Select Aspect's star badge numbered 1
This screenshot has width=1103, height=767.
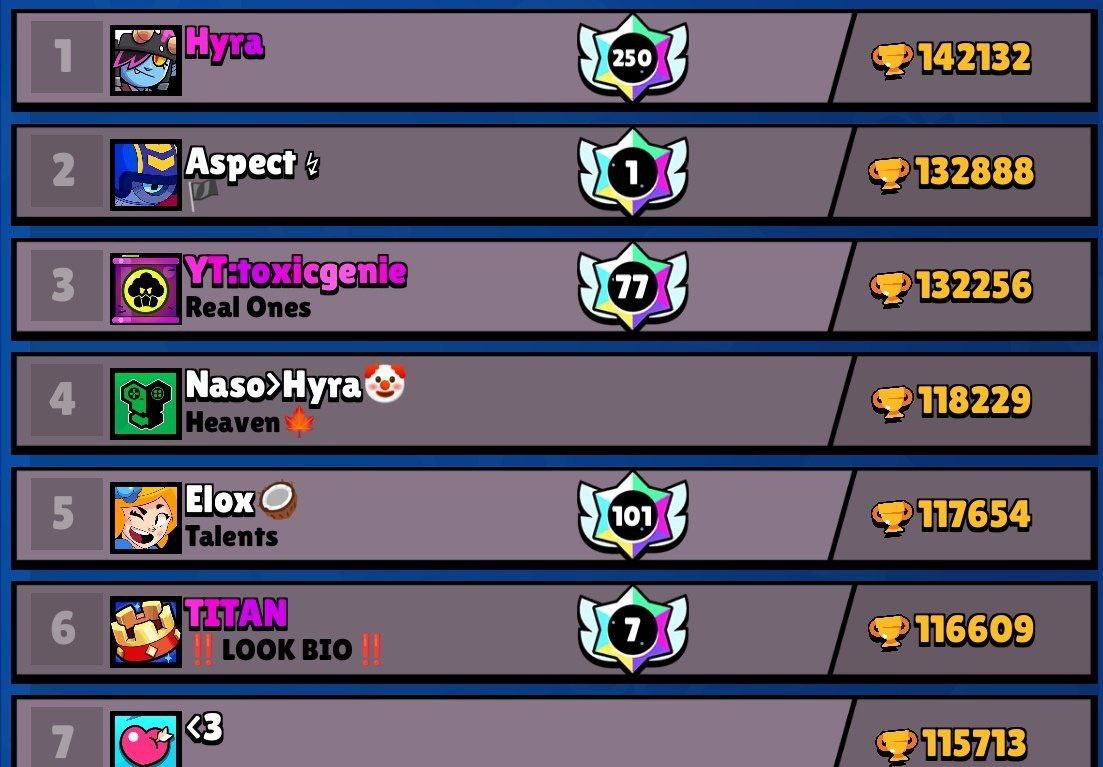click(x=632, y=172)
